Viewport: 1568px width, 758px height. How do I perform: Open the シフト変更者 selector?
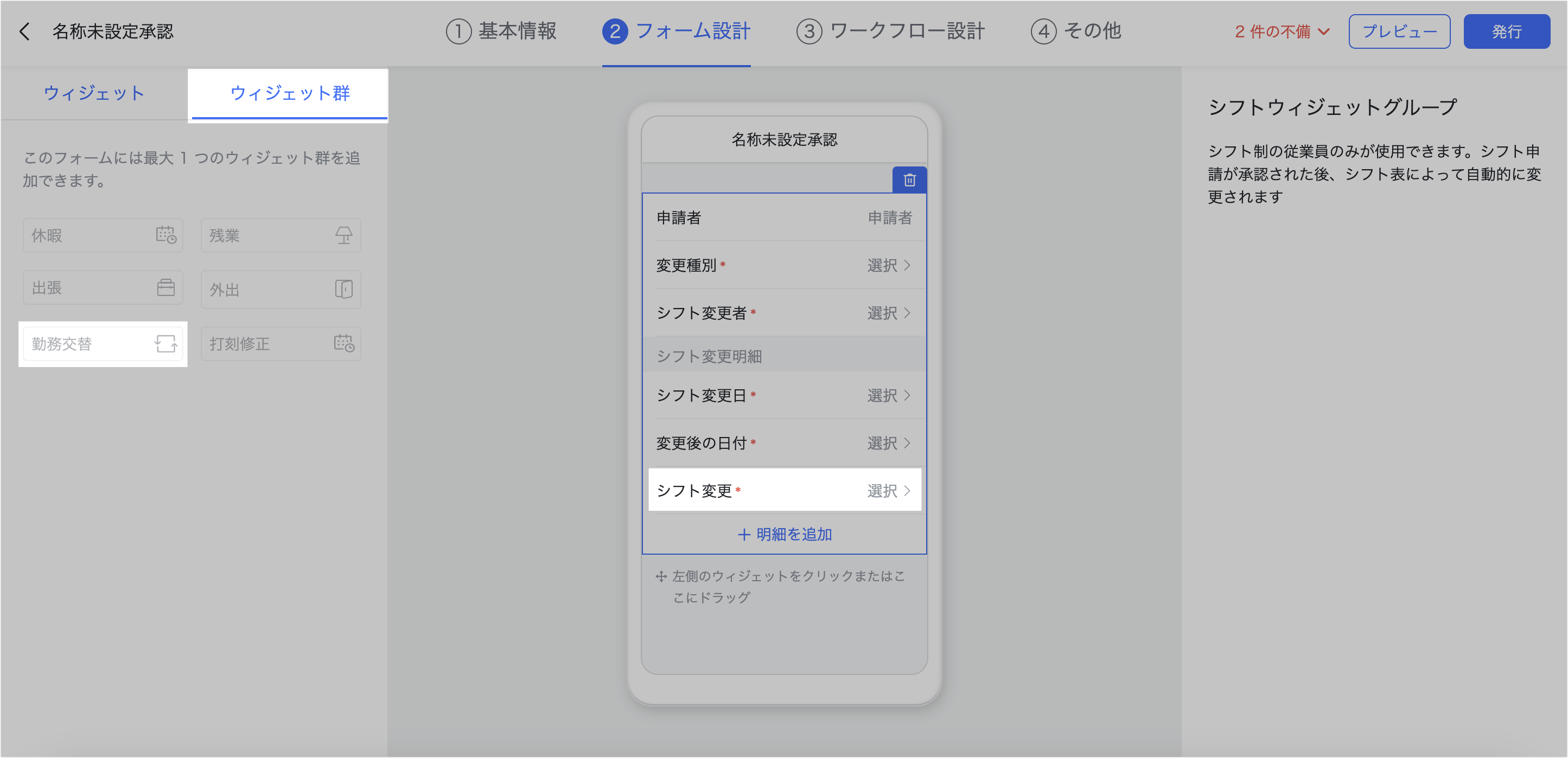[888, 313]
